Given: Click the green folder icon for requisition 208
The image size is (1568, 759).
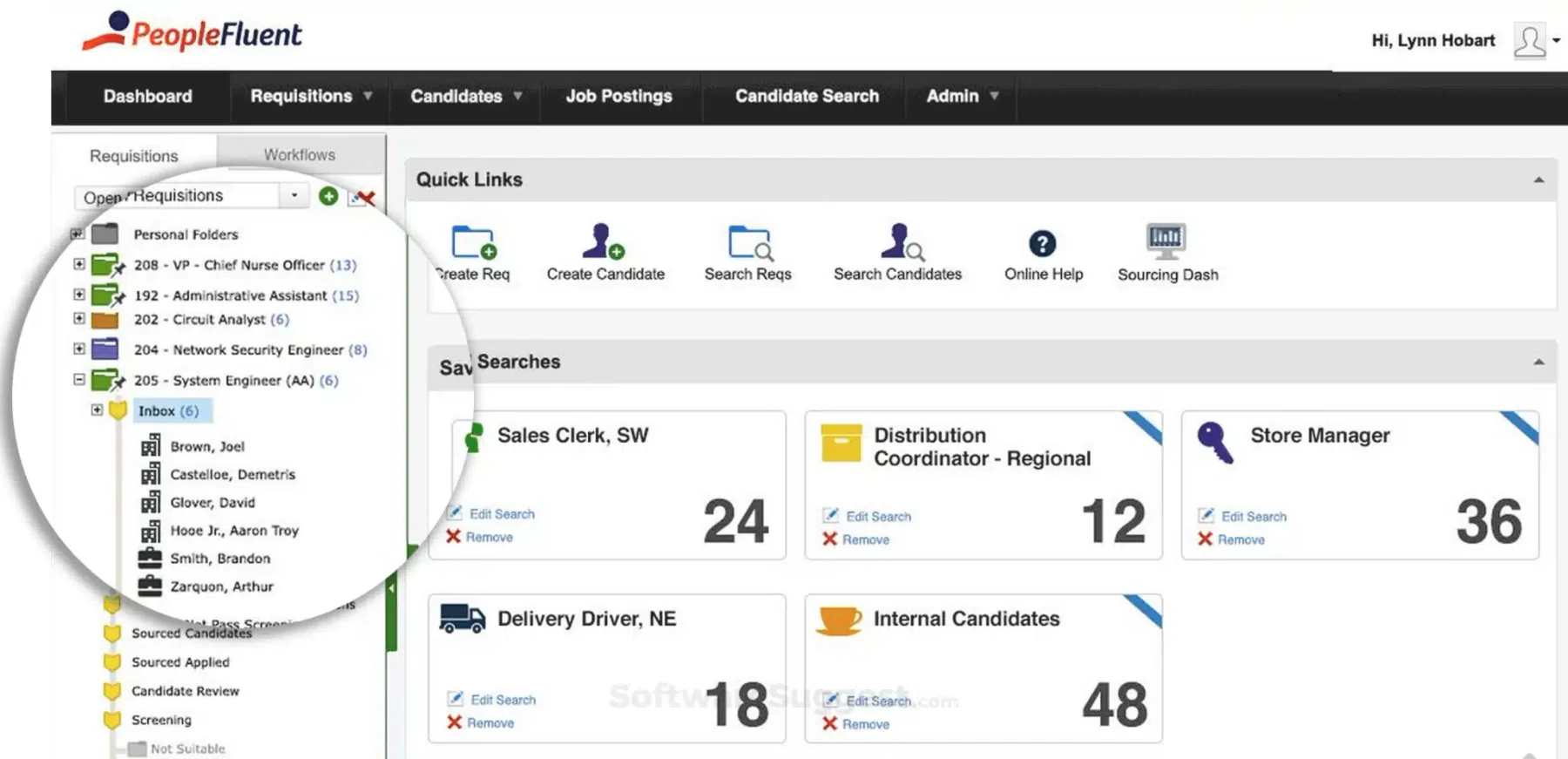Looking at the screenshot, I should (x=108, y=264).
